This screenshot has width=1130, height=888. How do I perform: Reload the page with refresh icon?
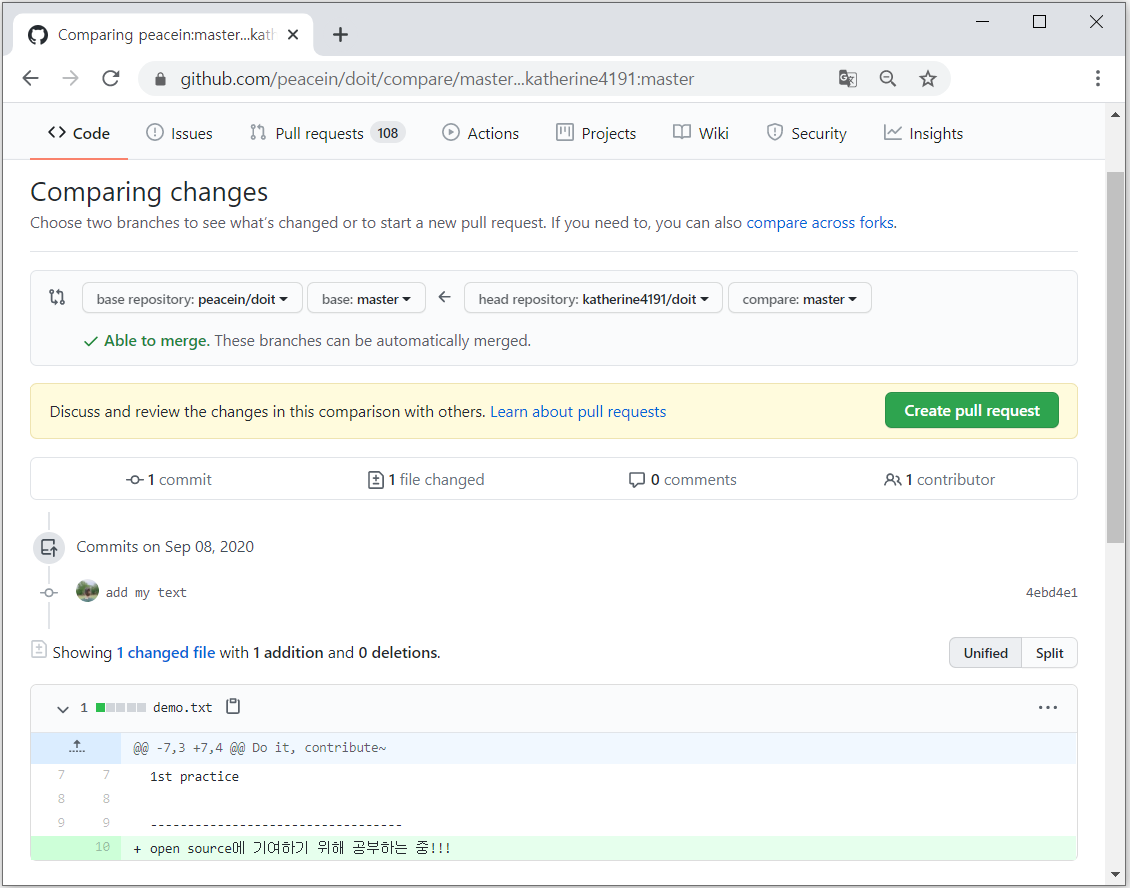111,79
